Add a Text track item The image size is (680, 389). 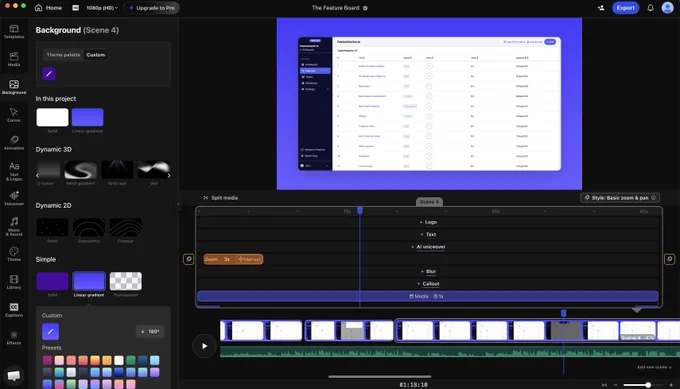pos(428,234)
